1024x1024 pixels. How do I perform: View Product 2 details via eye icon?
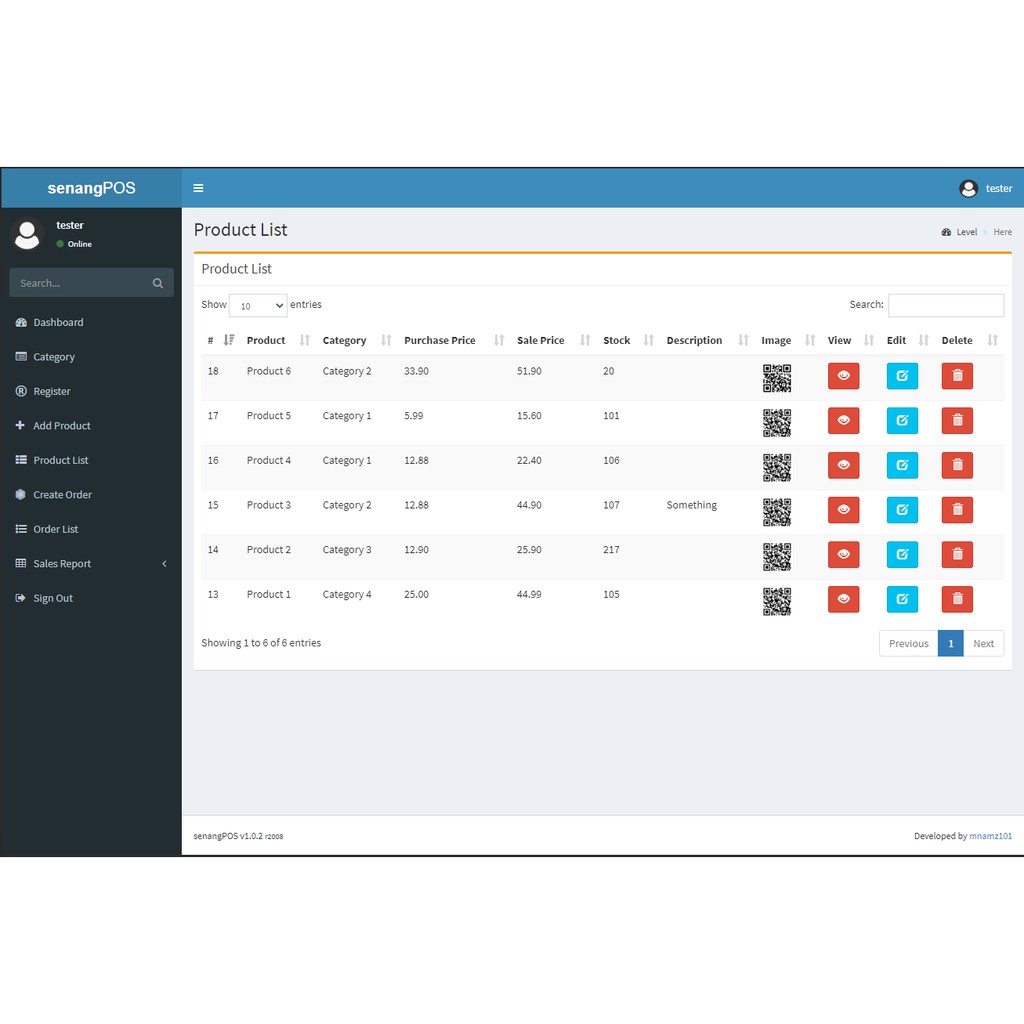coord(843,554)
